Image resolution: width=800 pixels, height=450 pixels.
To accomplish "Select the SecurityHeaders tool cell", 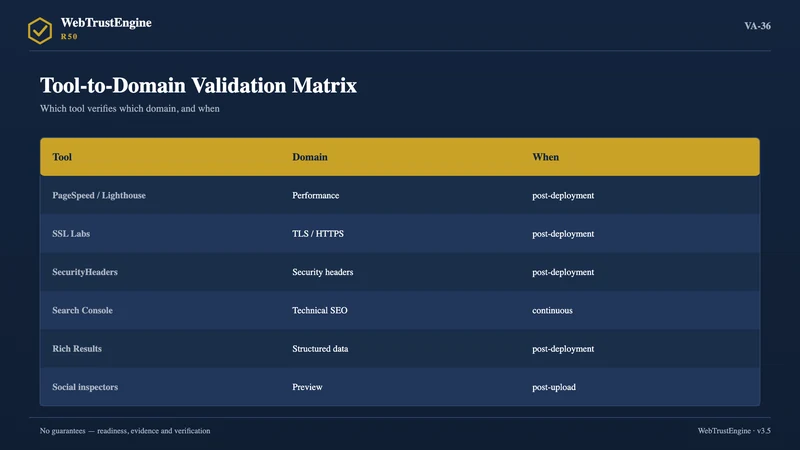I will [x=85, y=272].
